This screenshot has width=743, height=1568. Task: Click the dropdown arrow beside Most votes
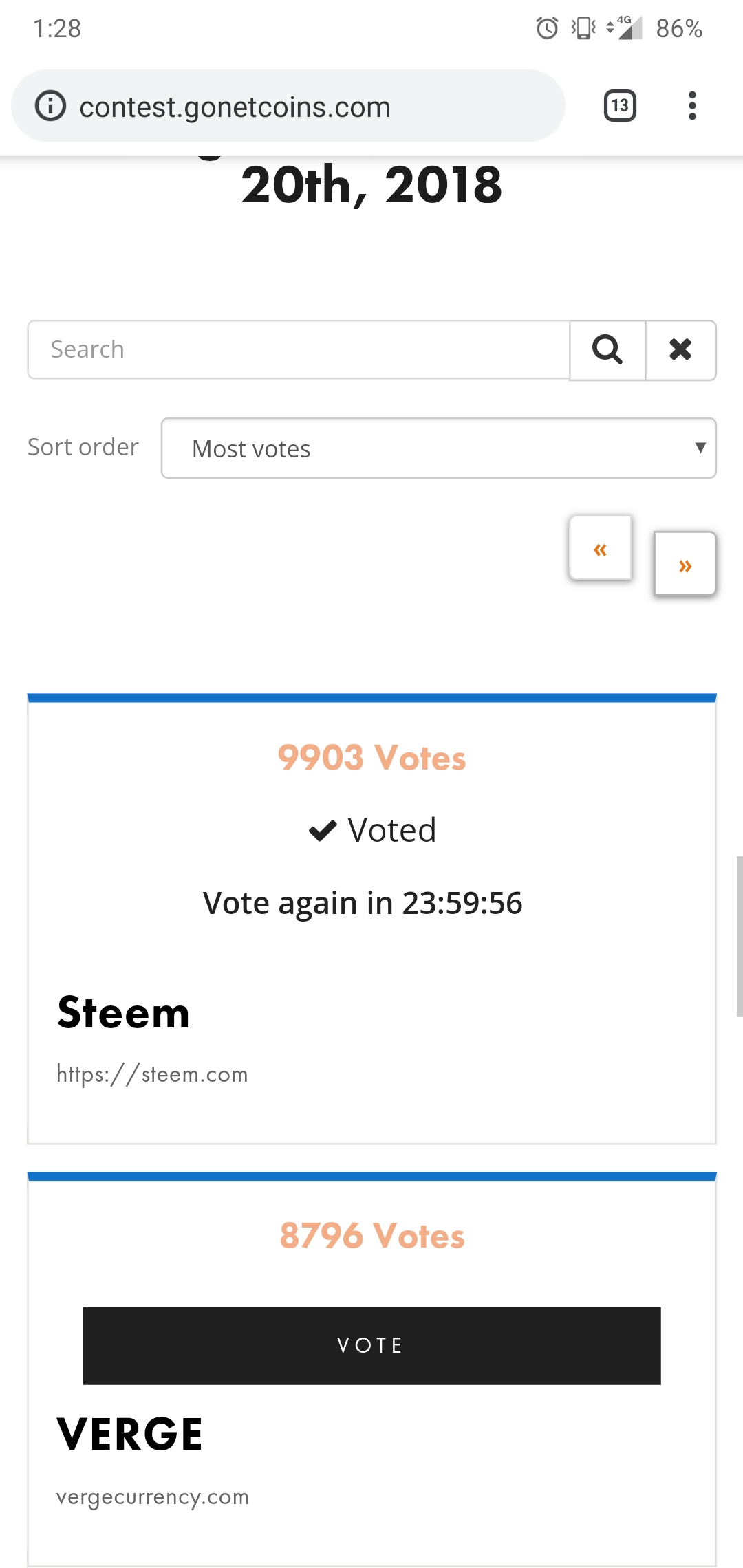click(700, 448)
